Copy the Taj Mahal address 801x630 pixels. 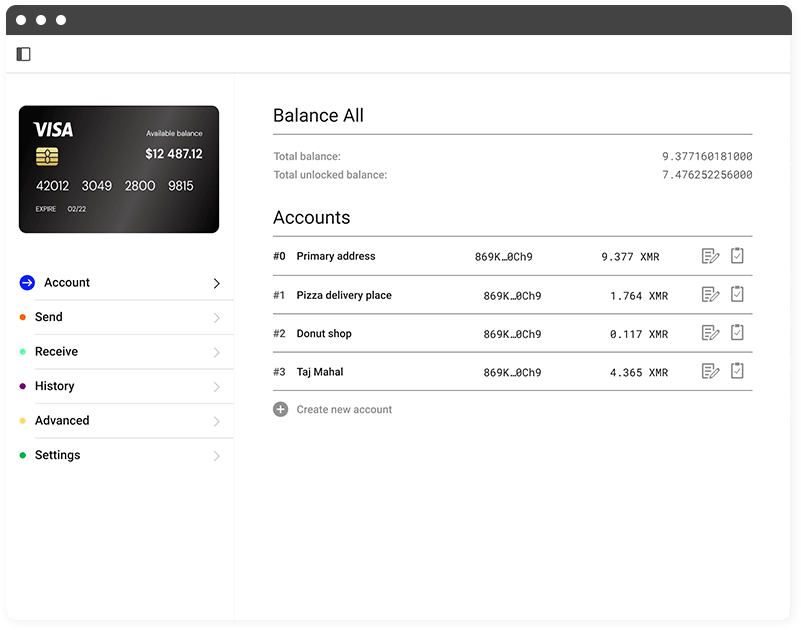737,370
